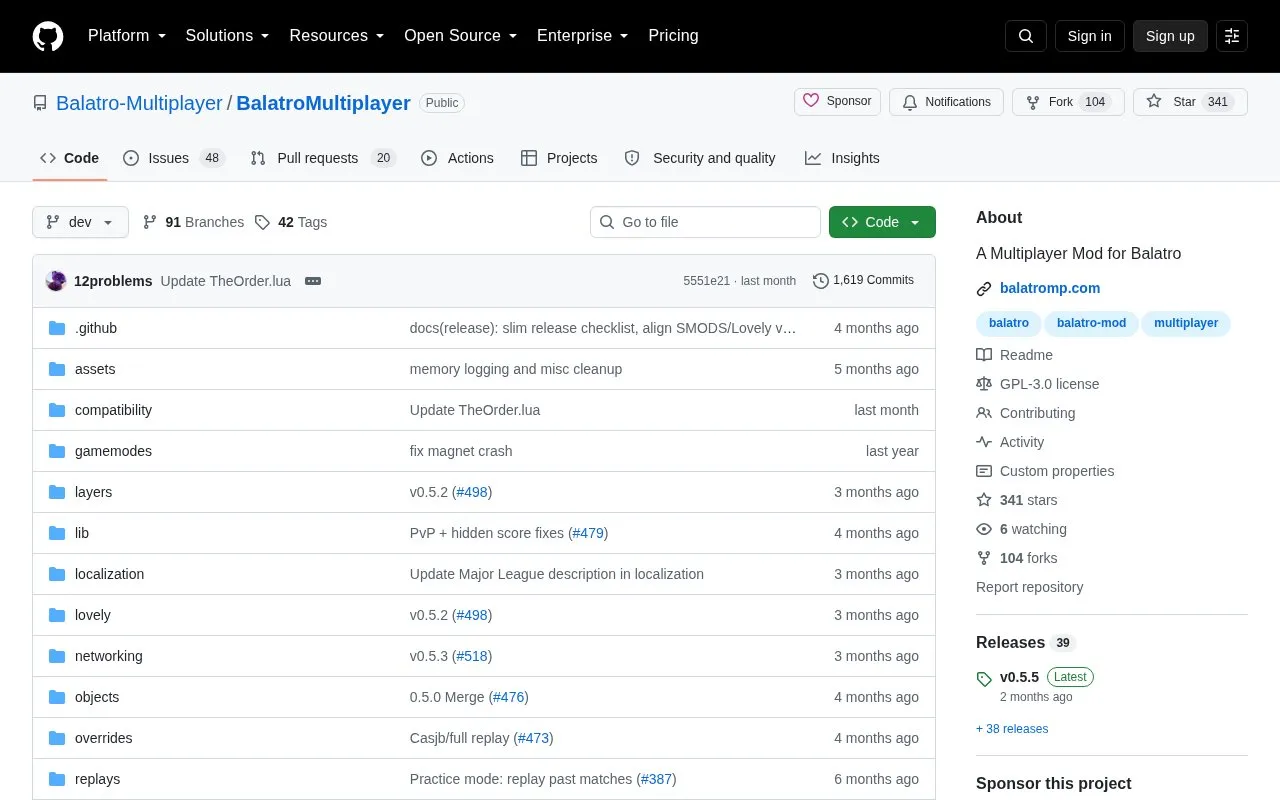
Task: View the 91 Branches list
Action: 193,222
